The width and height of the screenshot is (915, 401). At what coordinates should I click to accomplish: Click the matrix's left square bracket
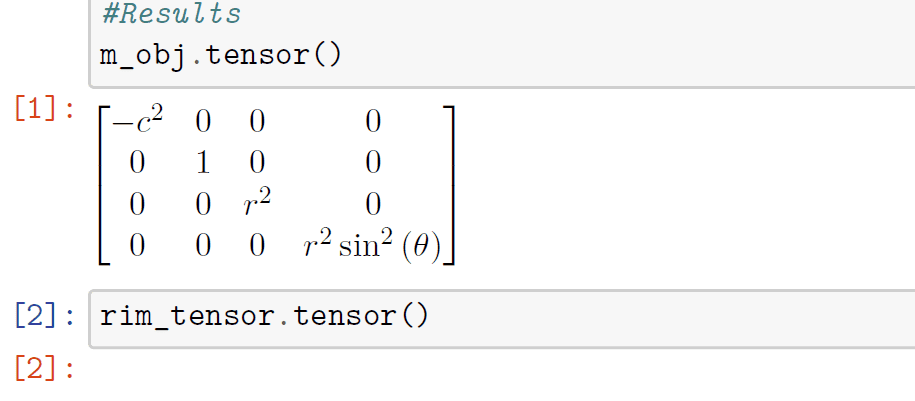pos(104,186)
